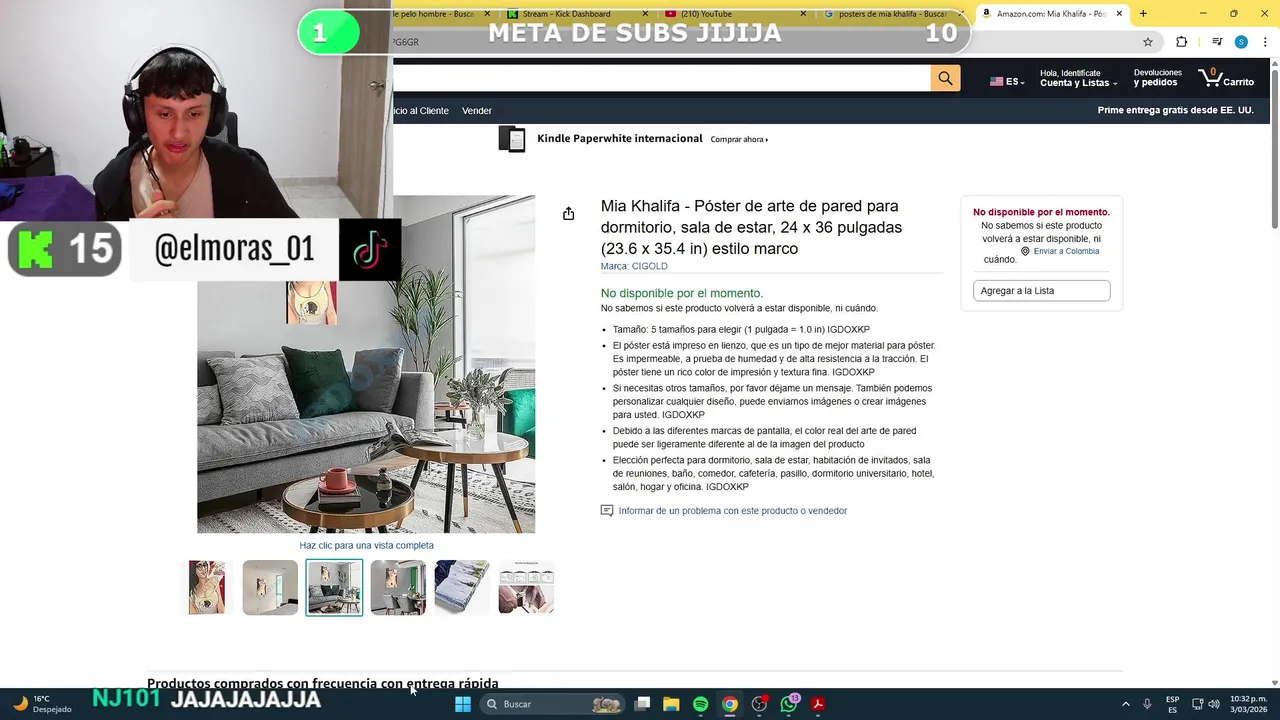1280x720 pixels.
Task: Open the Chrome media control icon
Action: click(x=1217, y=42)
